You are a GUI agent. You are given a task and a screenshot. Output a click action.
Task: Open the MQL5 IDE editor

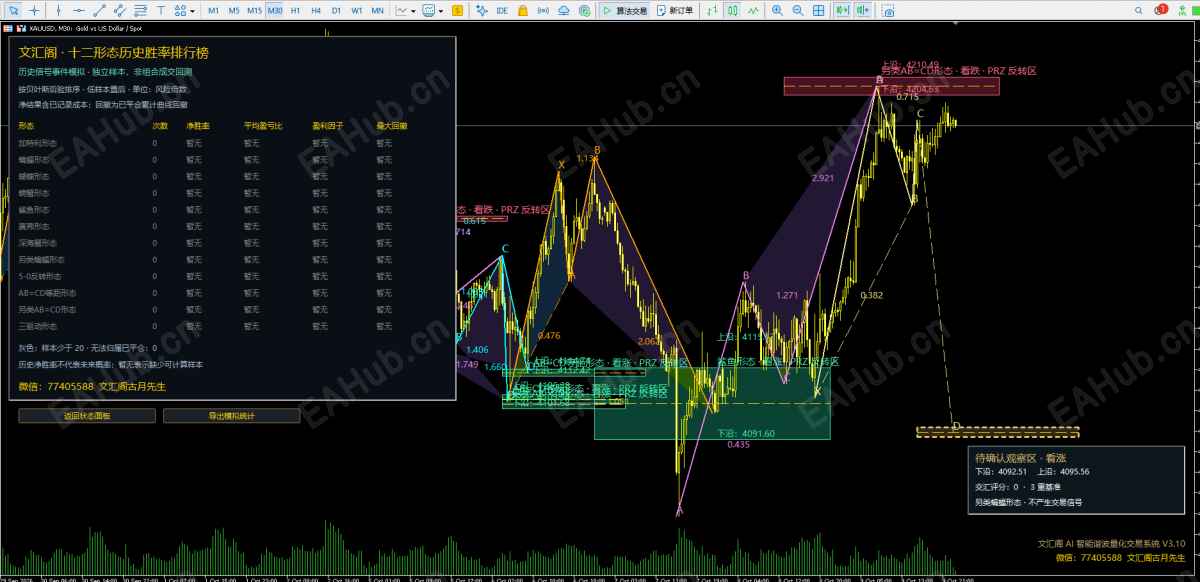pyautogui.click(x=501, y=10)
